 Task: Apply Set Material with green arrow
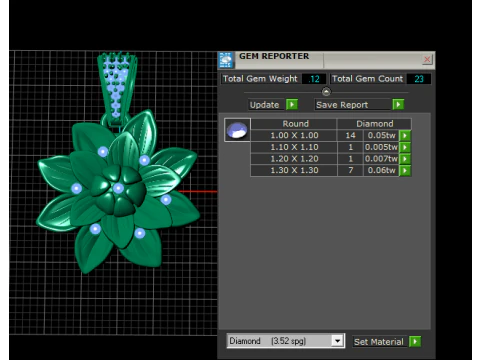415,342
